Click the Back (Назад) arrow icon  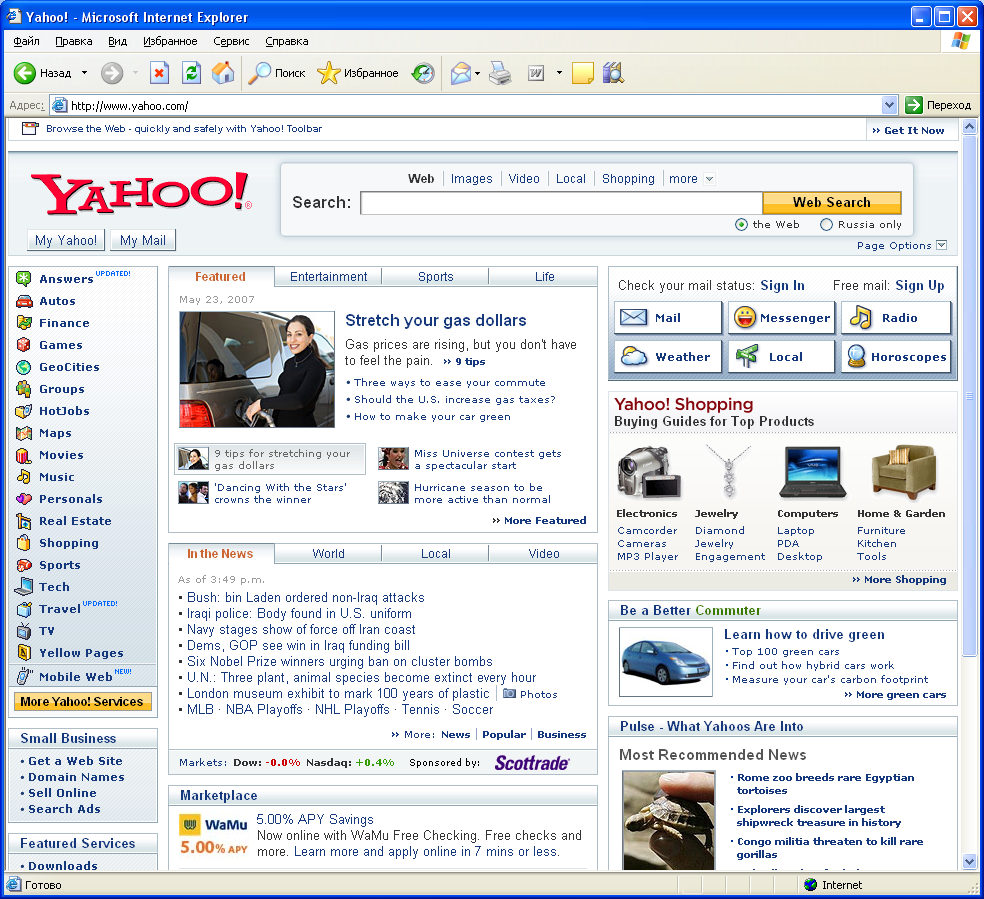[x=24, y=73]
